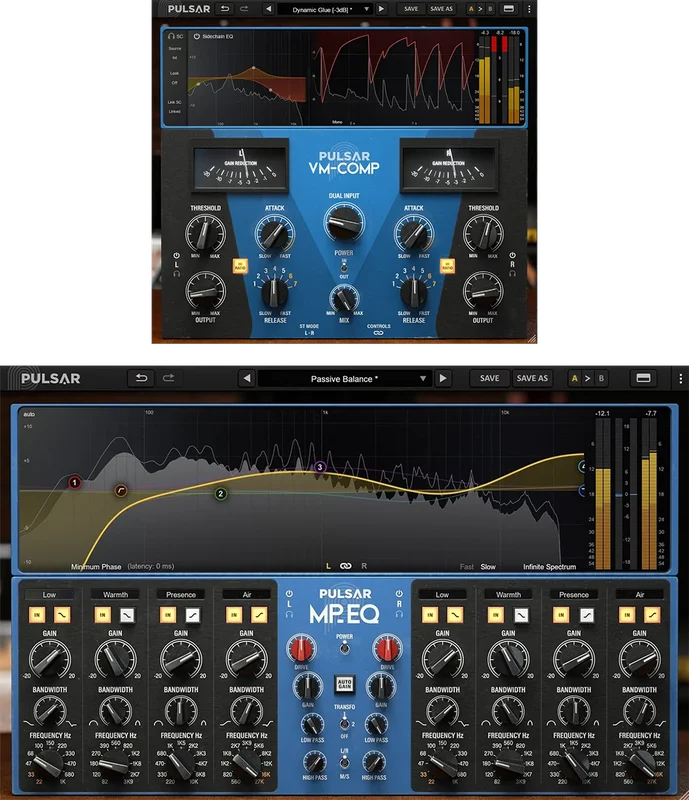Load previous preset in VM-COMP
The width and height of the screenshot is (689, 800).
[x=268, y=9]
